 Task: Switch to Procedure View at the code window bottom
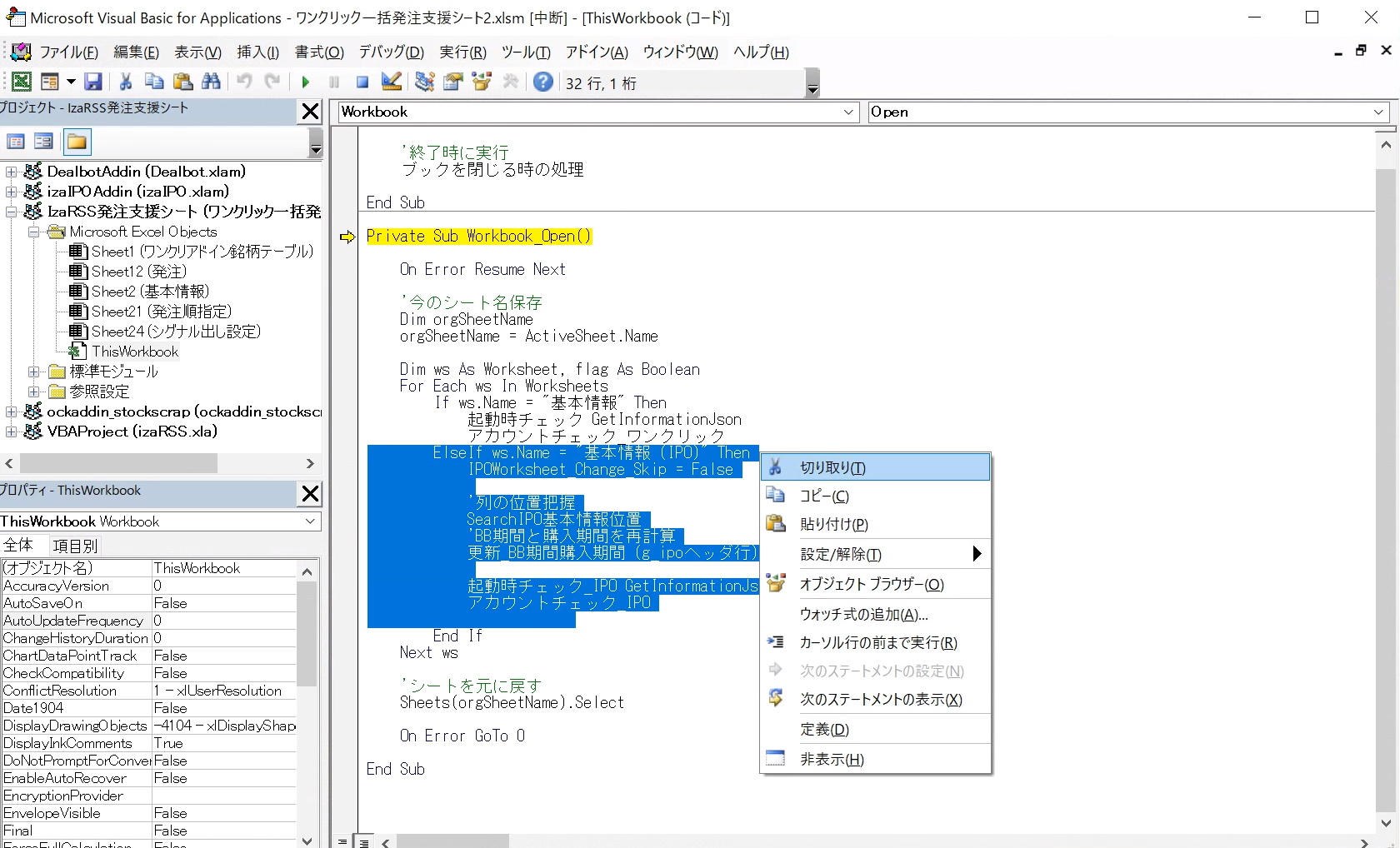click(342, 841)
